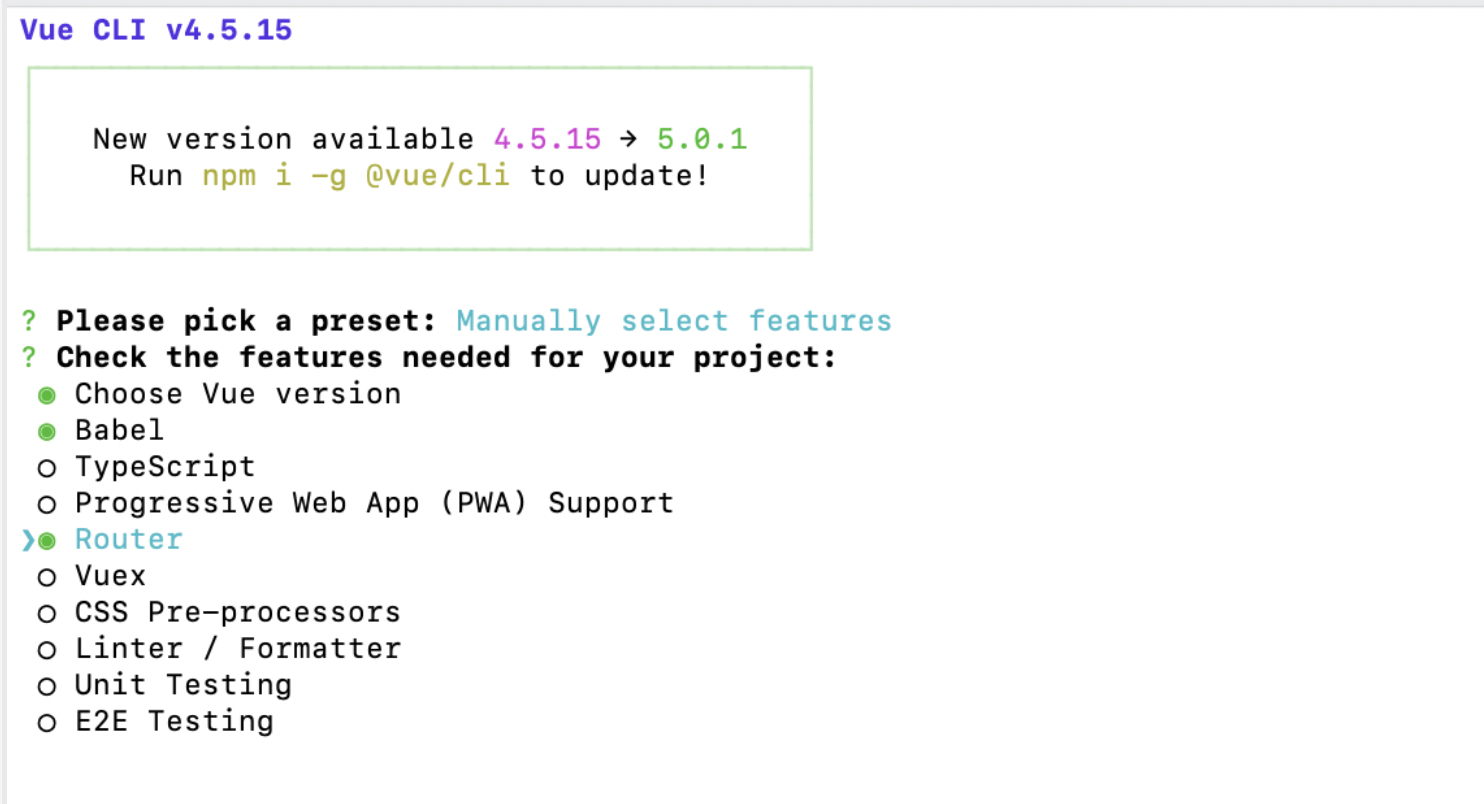Click the question mark before preset prompt
Screen dimensions: 1484x804
pyautogui.click(x=29, y=321)
